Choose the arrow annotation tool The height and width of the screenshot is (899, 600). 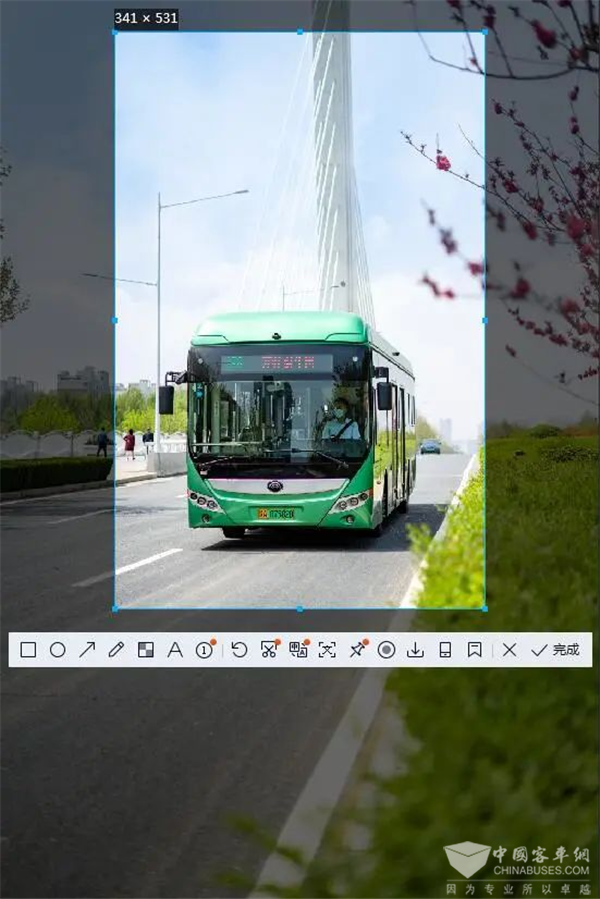pos(87,650)
